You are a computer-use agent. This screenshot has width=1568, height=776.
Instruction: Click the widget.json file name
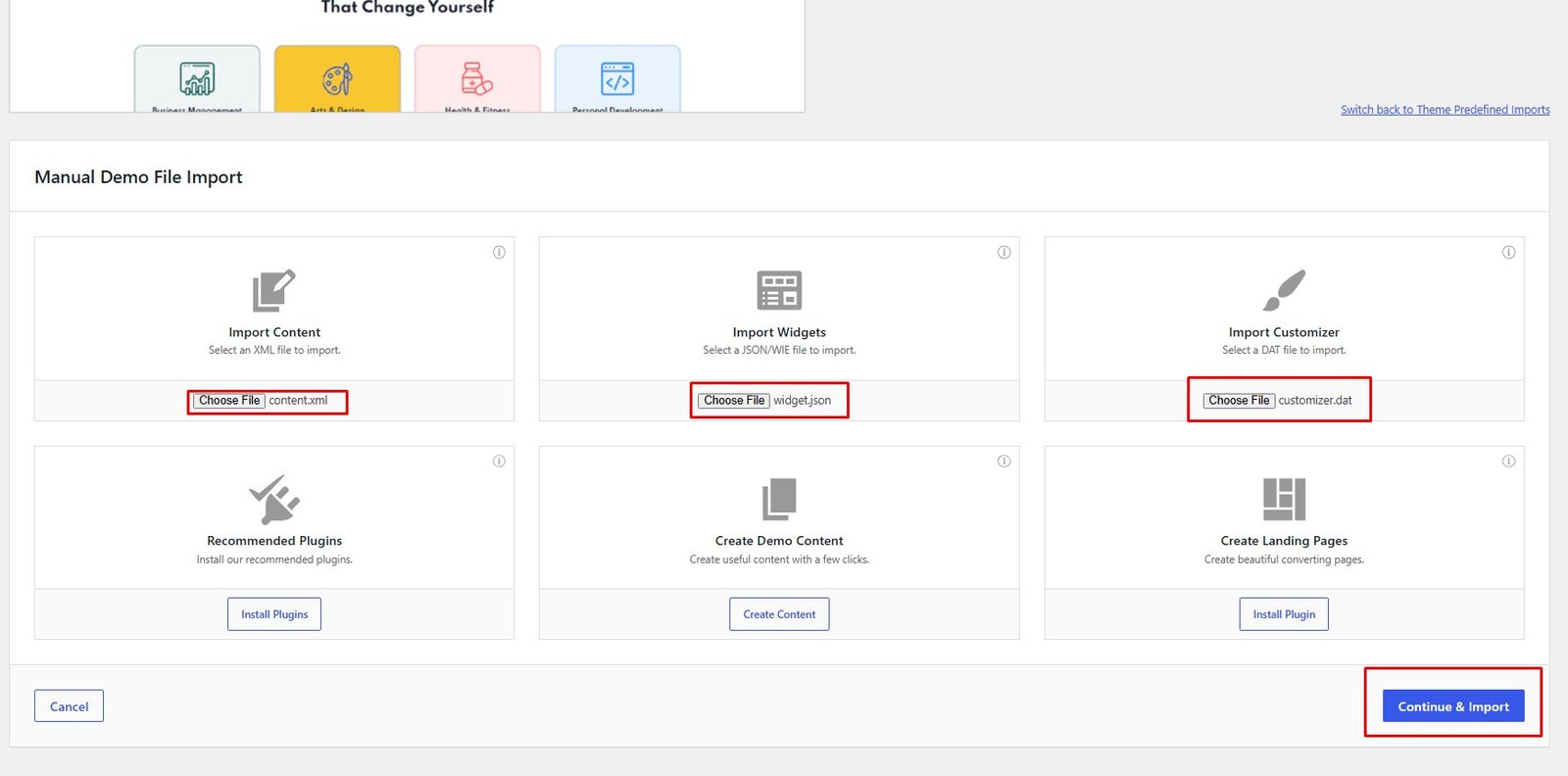(x=802, y=401)
